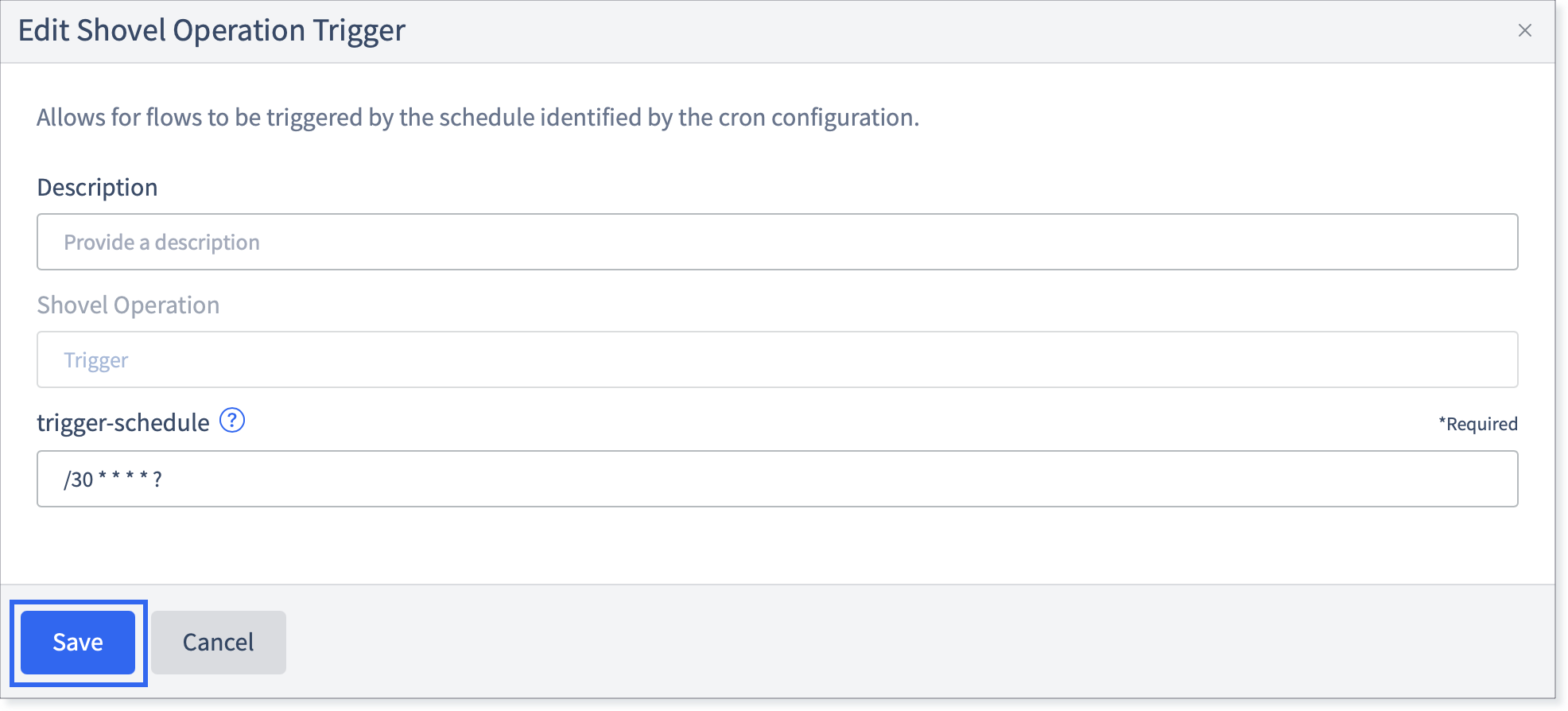Focus the Description input field
1568x711 pixels.
tap(777, 242)
